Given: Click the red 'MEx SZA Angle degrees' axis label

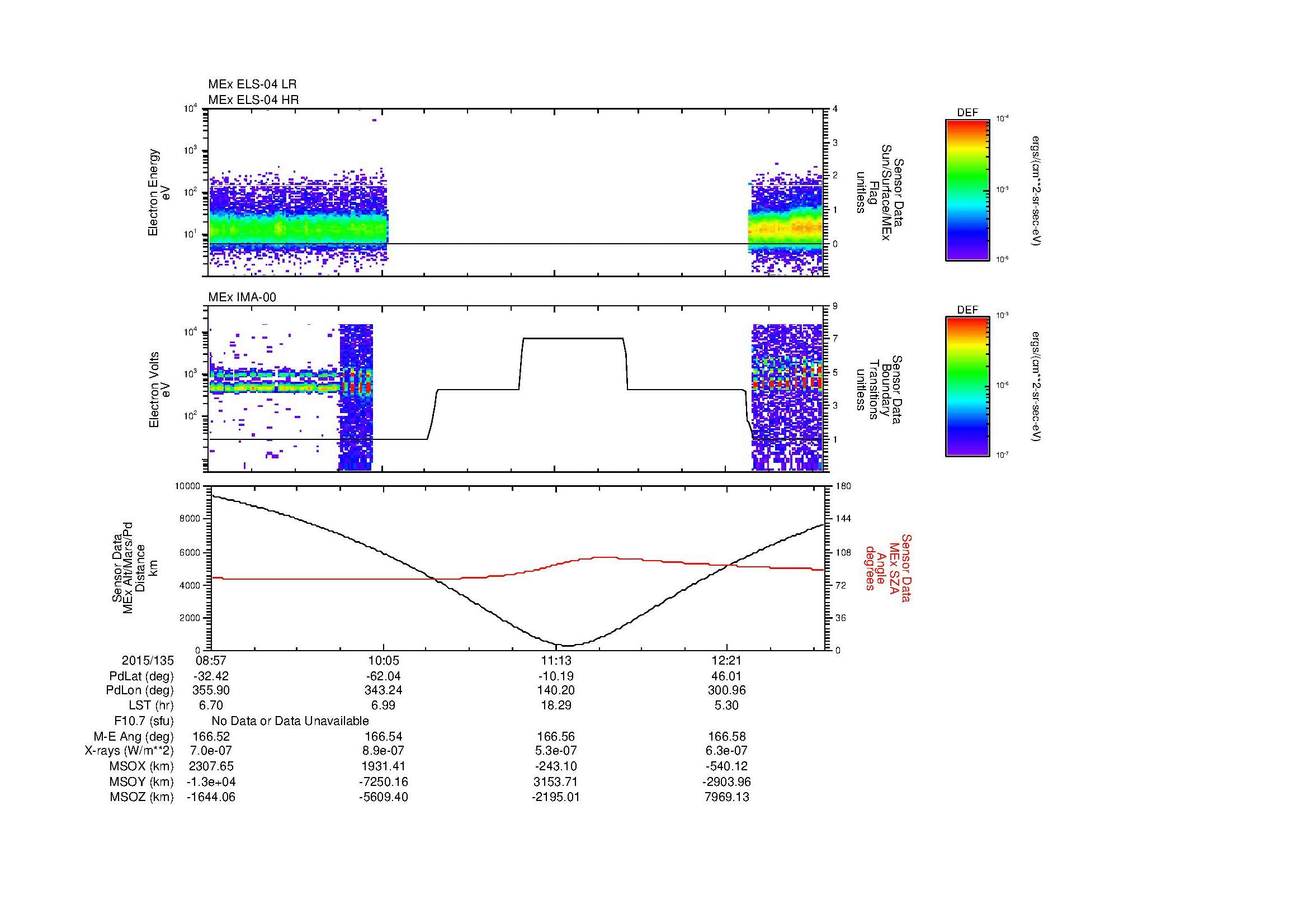Looking at the screenshot, I should pos(887,567).
